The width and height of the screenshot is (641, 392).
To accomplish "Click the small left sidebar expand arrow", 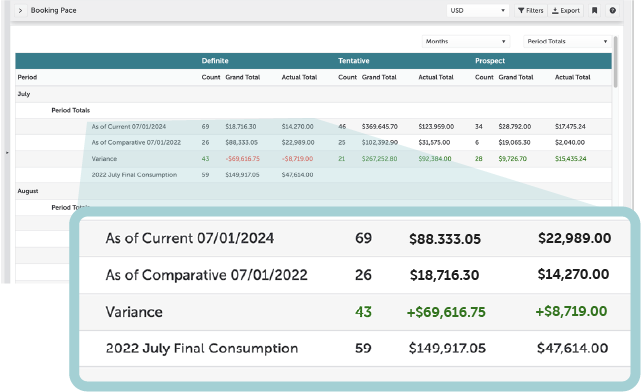I will tap(7, 152).
